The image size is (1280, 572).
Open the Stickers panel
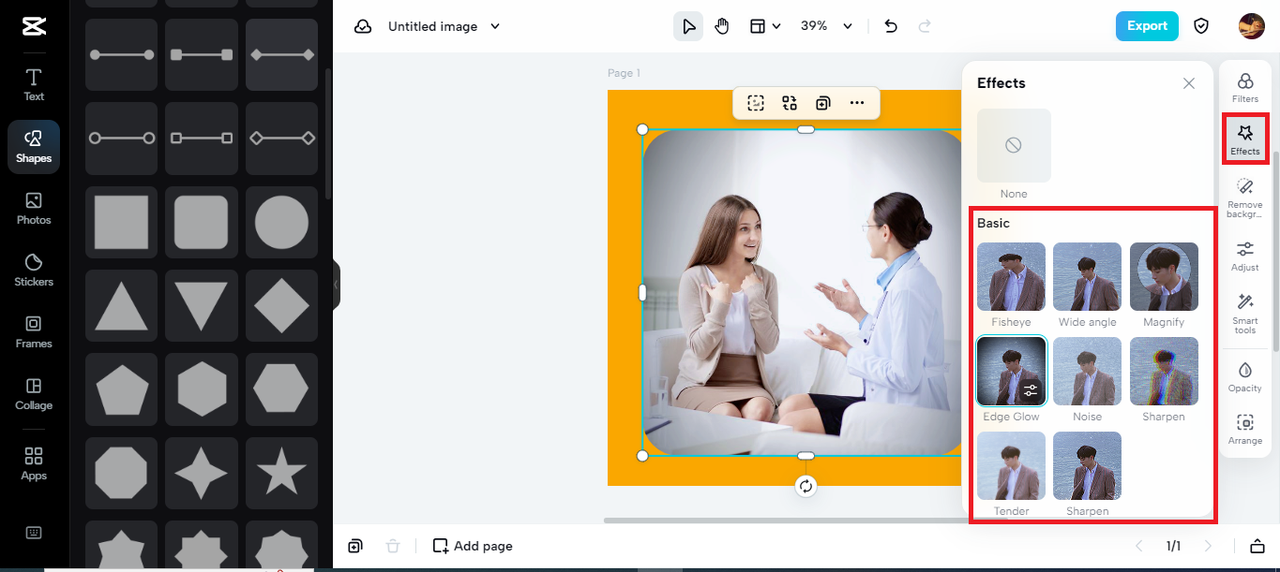coord(34,270)
